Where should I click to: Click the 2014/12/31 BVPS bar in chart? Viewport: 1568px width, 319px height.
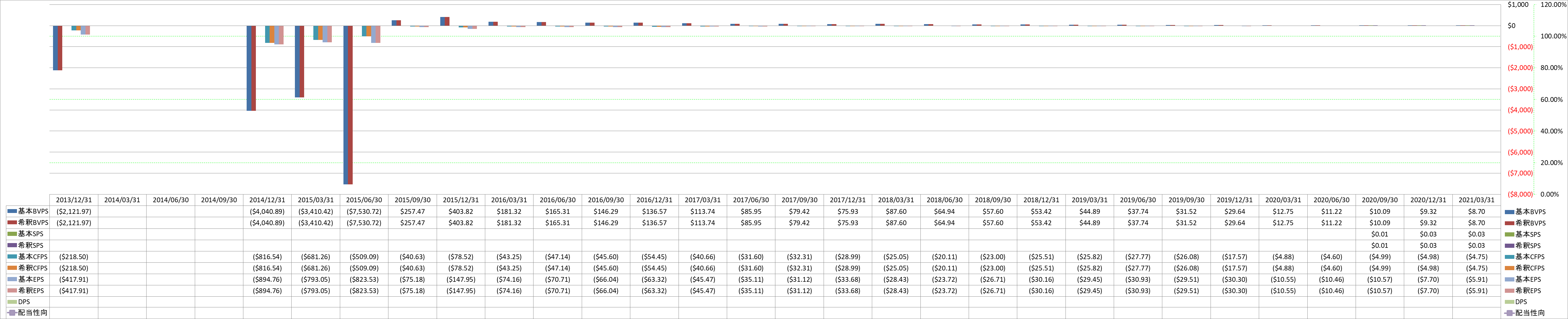pyautogui.click(x=251, y=68)
